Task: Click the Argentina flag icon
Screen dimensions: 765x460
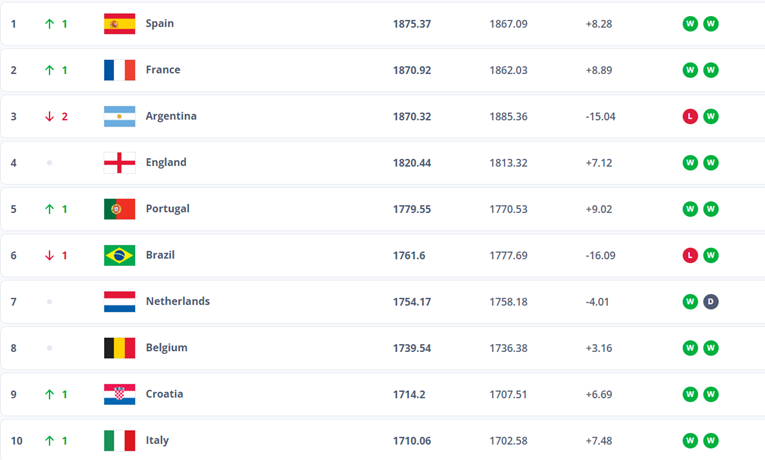Action: 119,116
